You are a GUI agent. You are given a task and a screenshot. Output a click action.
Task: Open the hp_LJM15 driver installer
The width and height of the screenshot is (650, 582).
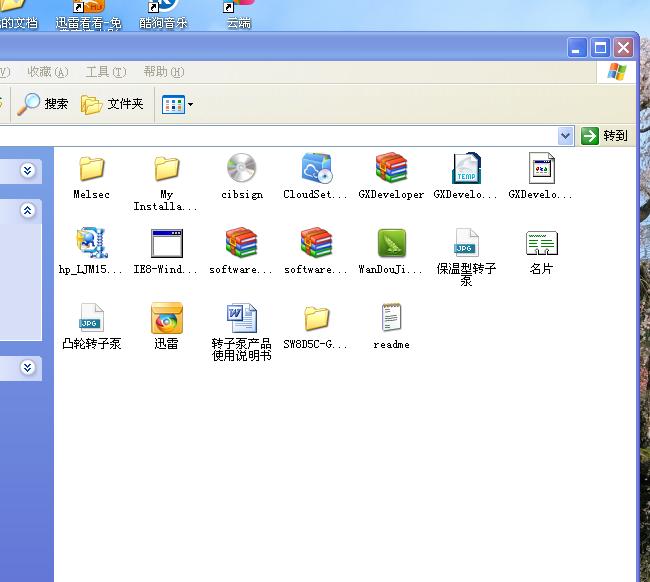(91, 244)
